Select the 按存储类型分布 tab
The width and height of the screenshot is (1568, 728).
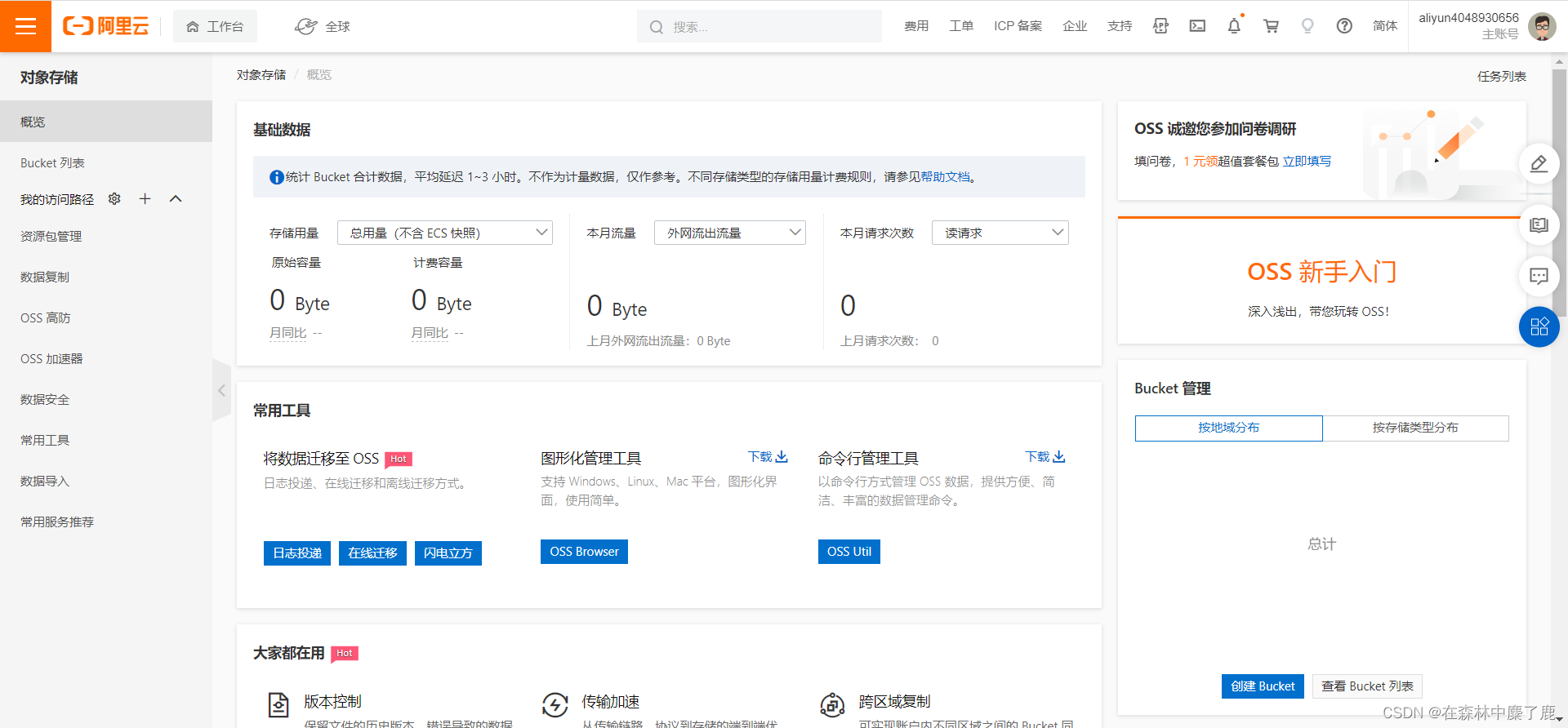click(1415, 428)
